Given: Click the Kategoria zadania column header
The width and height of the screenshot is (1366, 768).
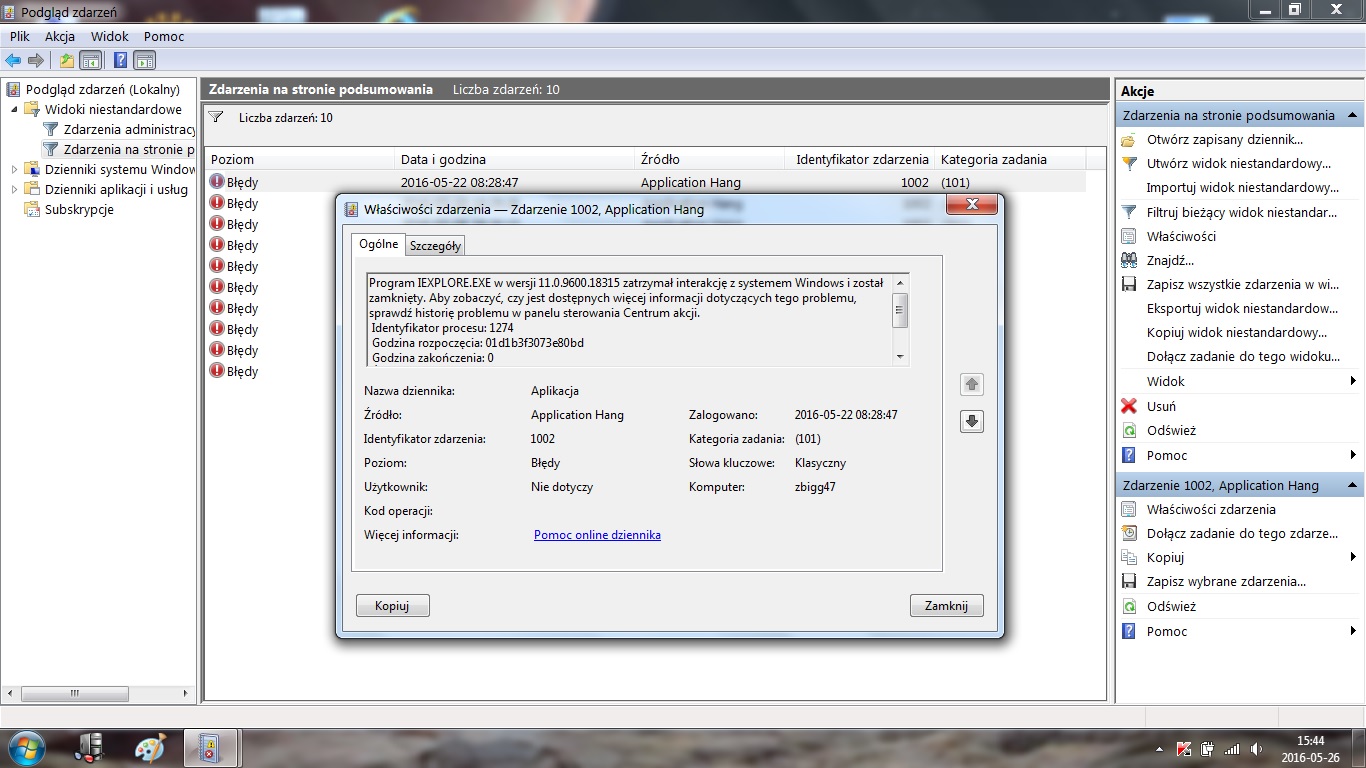Looking at the screenshot, I should tap(1010, 159).
